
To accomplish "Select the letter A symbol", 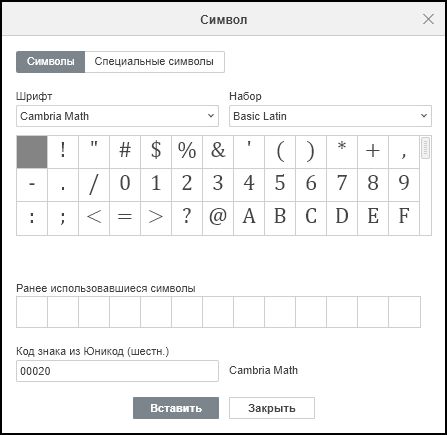I will tap(249, 218).
